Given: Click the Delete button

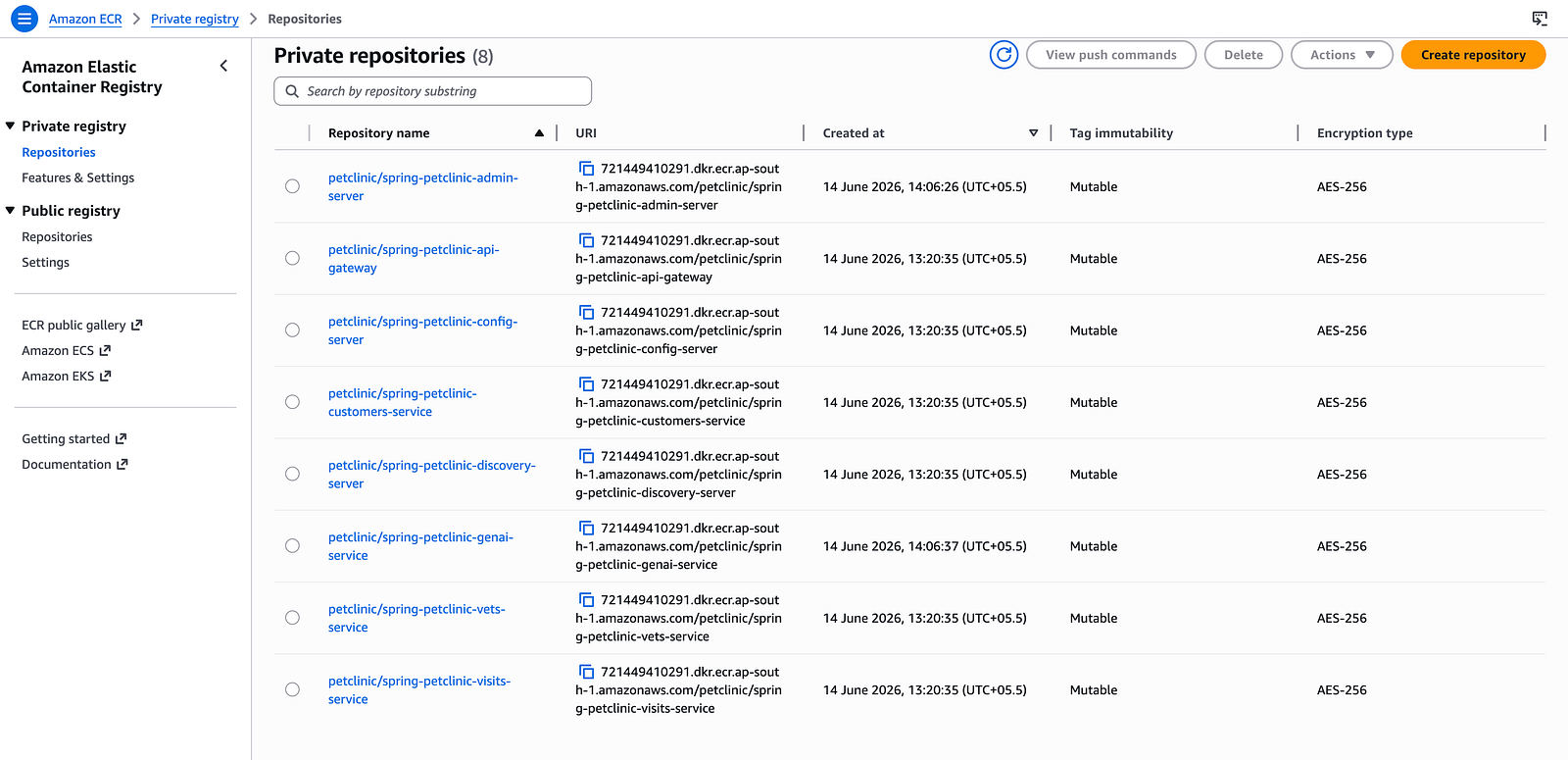Looking at the screenshot, I should [1244, 55].
